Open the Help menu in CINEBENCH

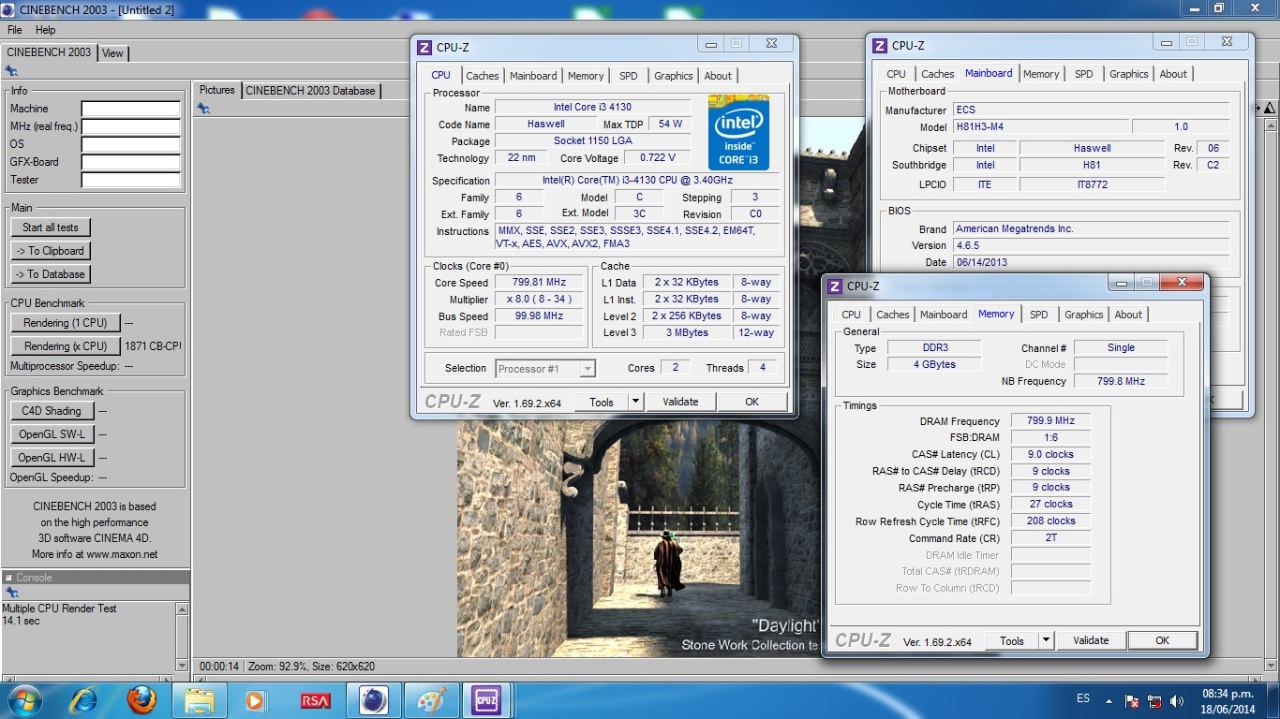[45, 30]
